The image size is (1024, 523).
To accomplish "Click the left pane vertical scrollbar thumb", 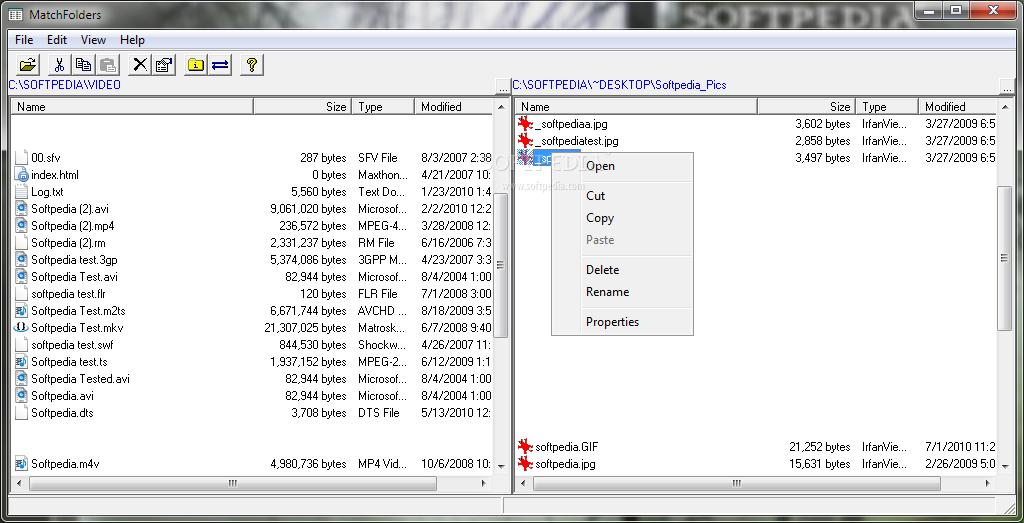I will tap(501, 265).
